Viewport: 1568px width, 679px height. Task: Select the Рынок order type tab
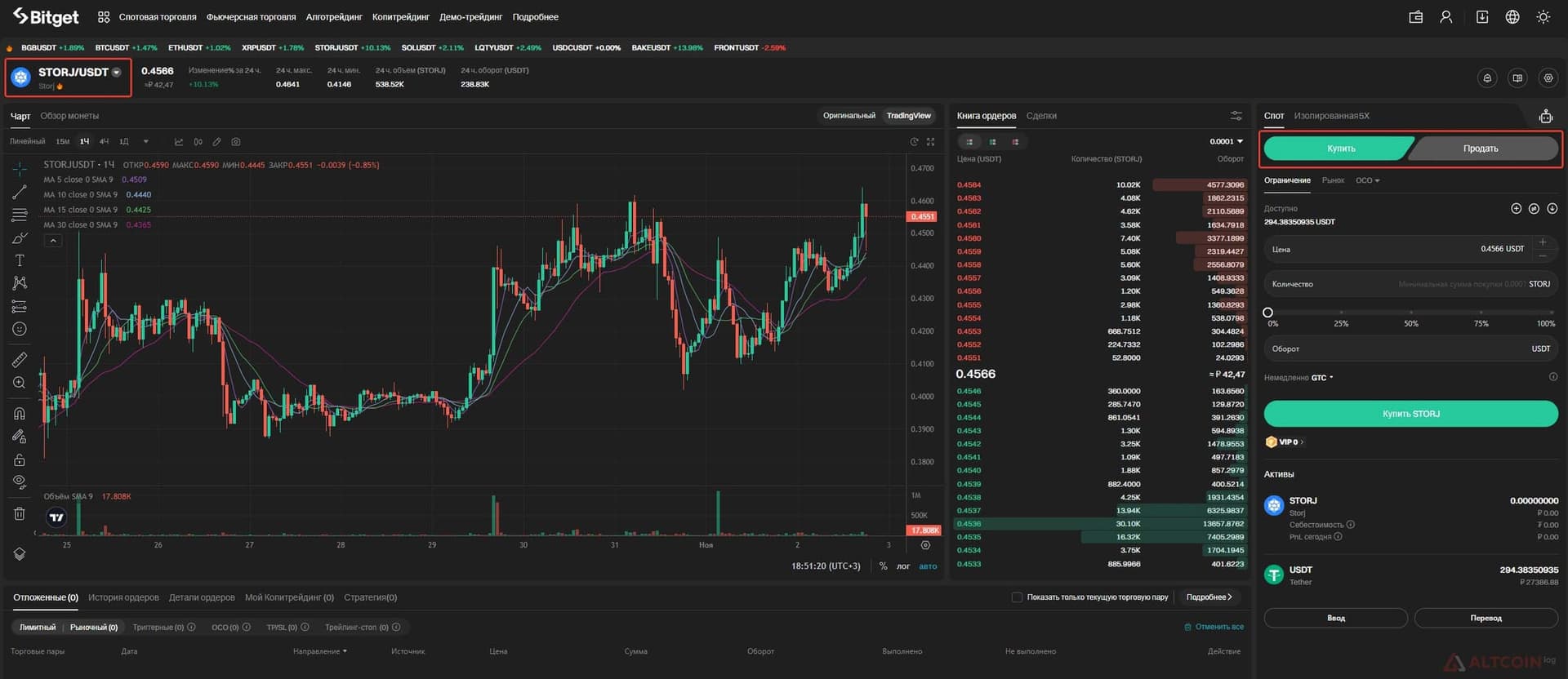point(1333,181)
